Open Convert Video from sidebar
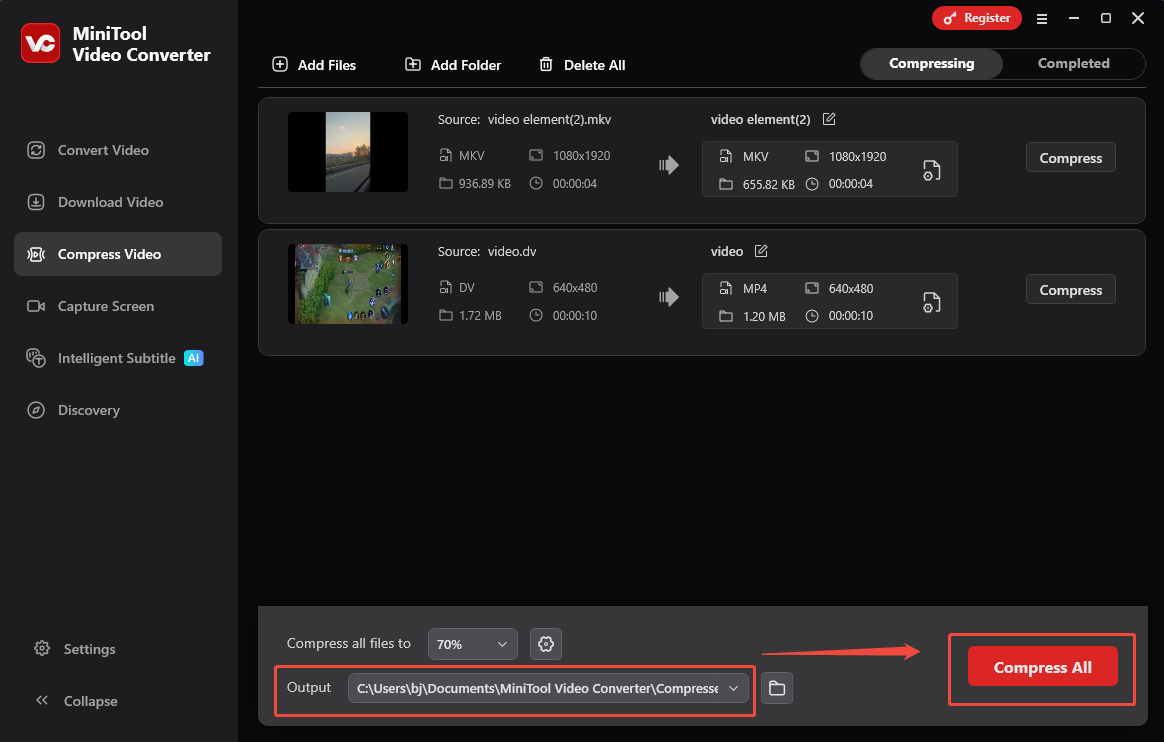Image resolution: width=1164 pixels, height=742 pixels. [x=103, y=150]
